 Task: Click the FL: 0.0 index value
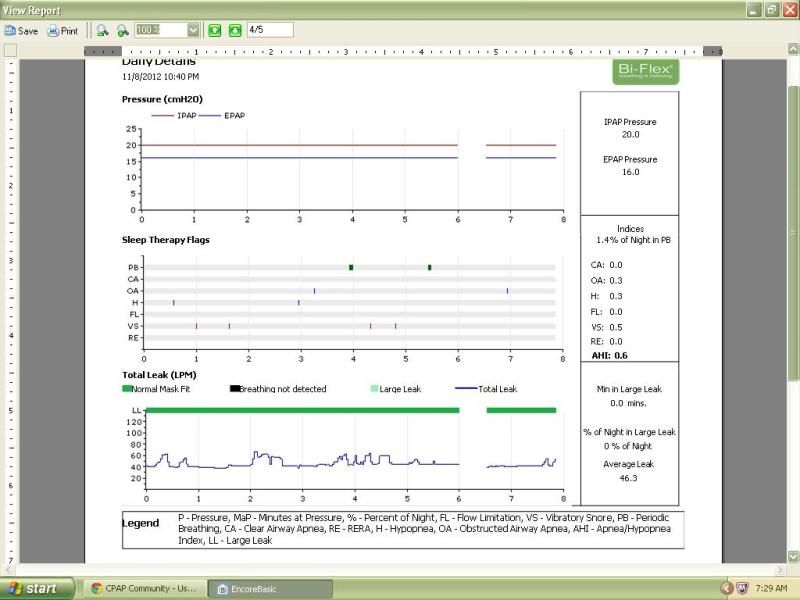tap(606, 312)
